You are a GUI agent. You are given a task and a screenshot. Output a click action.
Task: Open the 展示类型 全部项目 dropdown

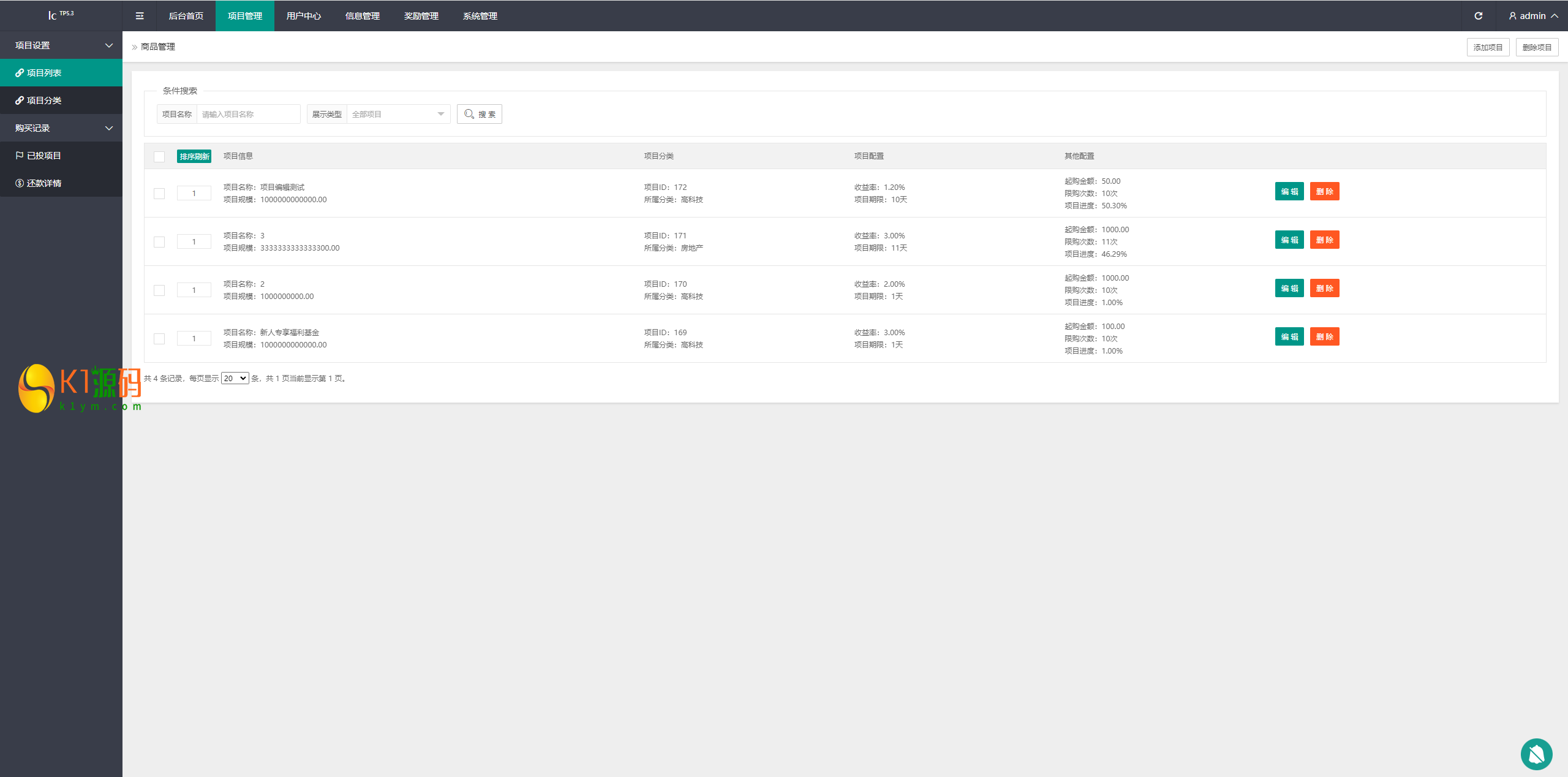click(x=398, y=114)
